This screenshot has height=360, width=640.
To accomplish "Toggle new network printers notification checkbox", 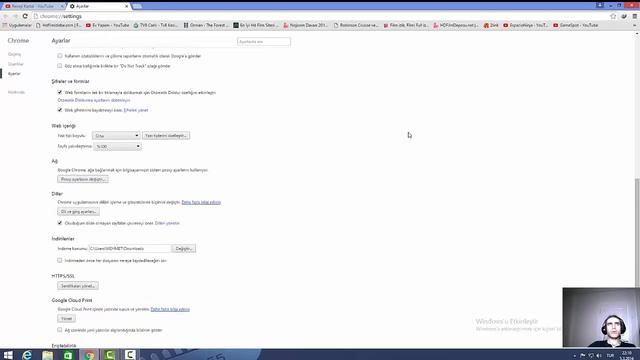I will pos(60,329).
